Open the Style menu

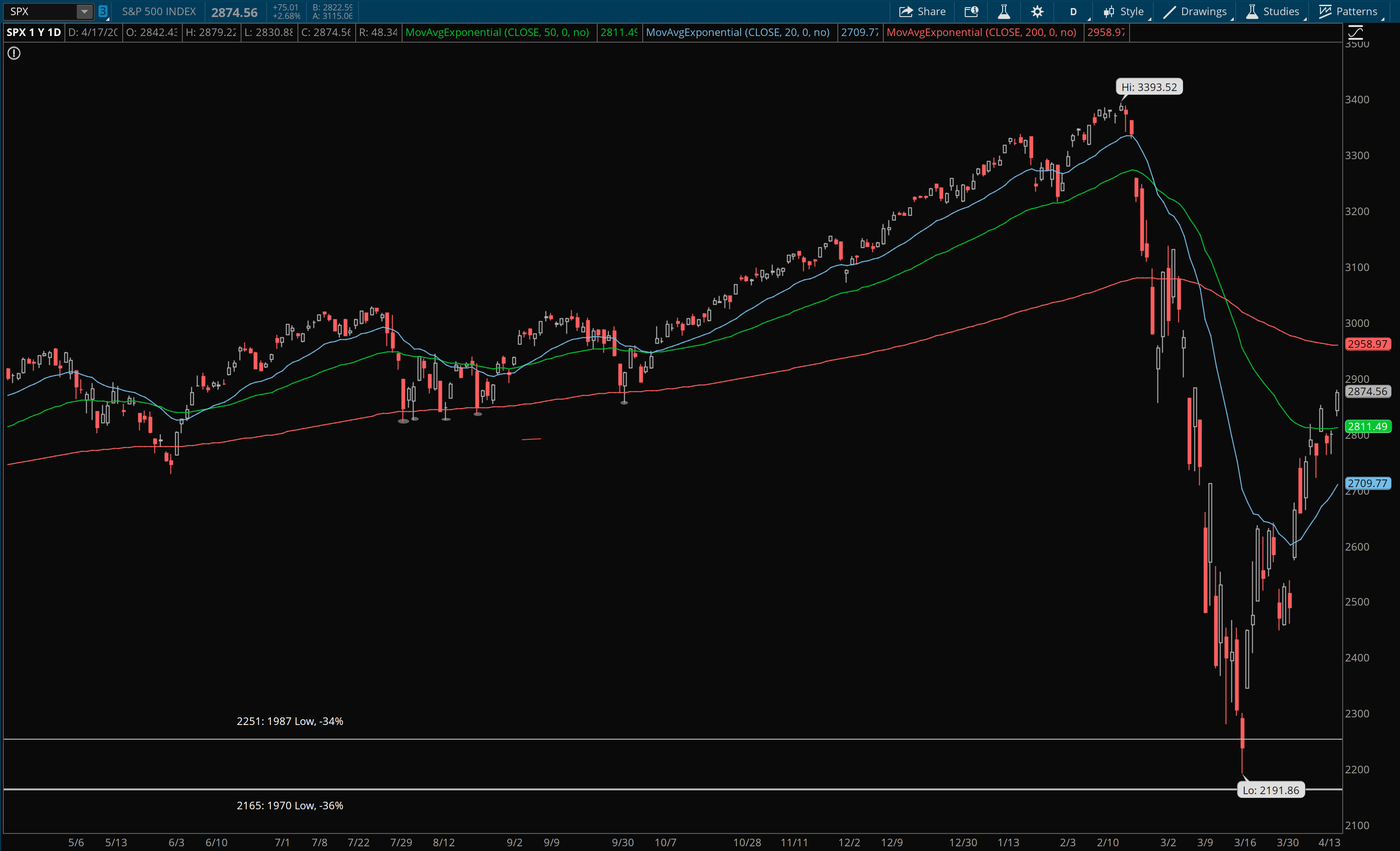(1123, 11)
